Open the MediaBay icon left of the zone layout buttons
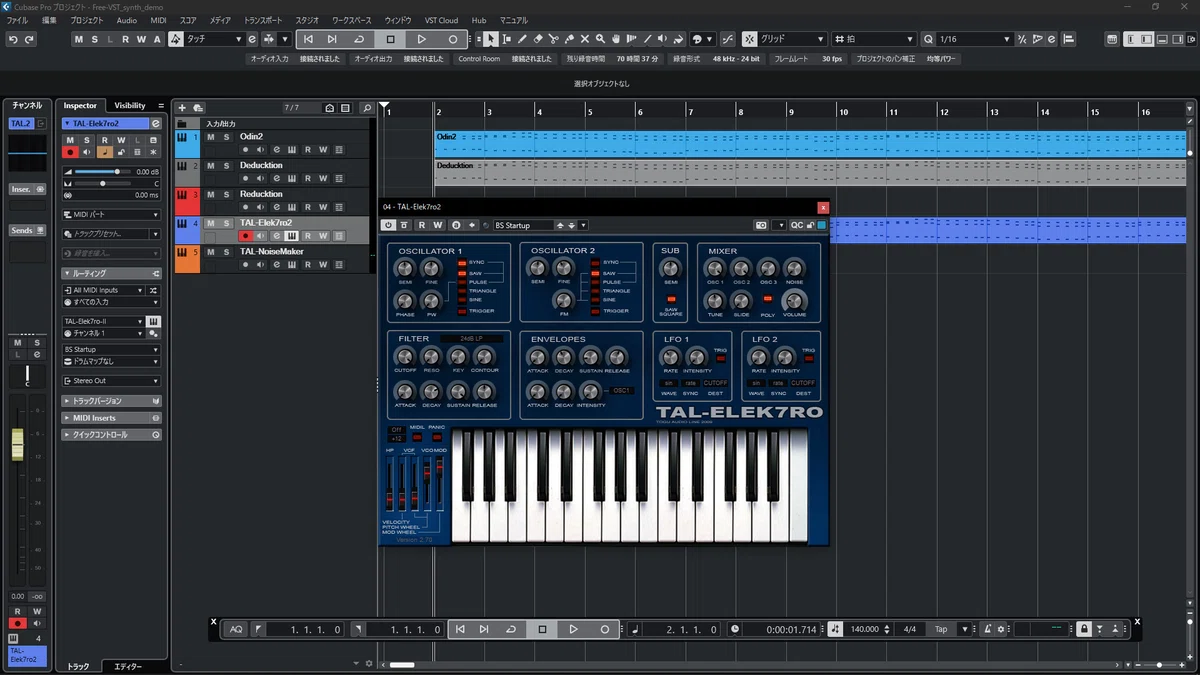Viewport: 1200px width, 675px height. (1113, 39)
